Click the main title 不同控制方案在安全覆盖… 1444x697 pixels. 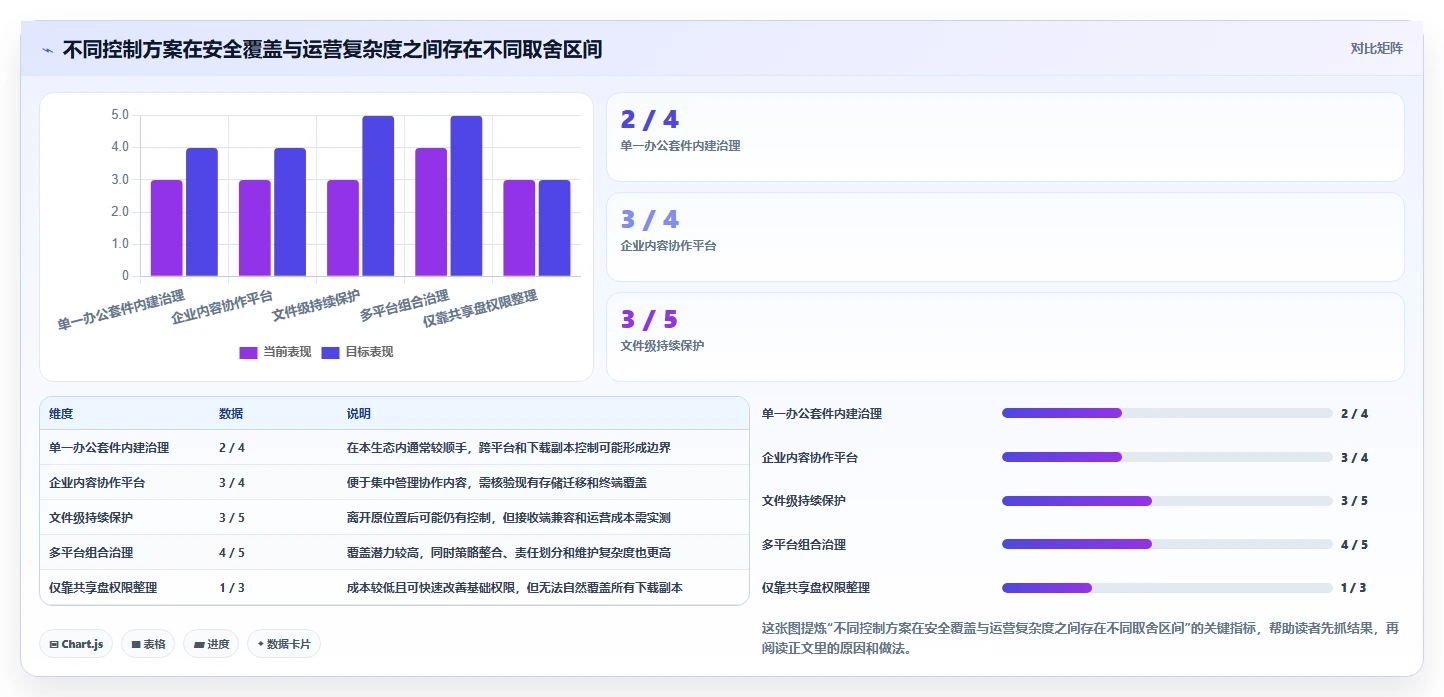point(332,49)
